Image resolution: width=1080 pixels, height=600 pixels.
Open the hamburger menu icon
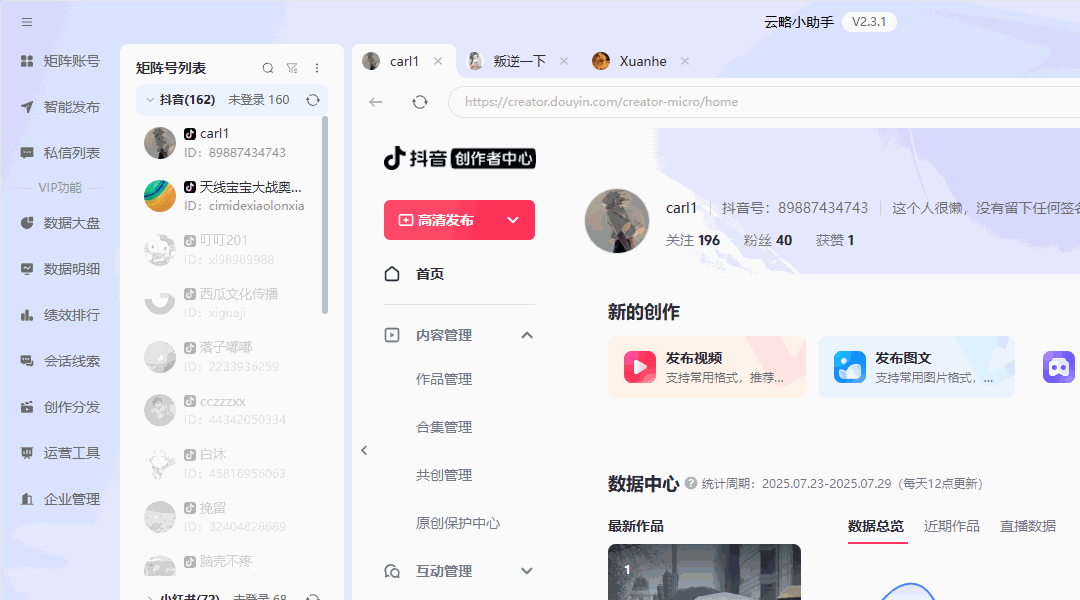pyautogui.click(x=27, y=22)
